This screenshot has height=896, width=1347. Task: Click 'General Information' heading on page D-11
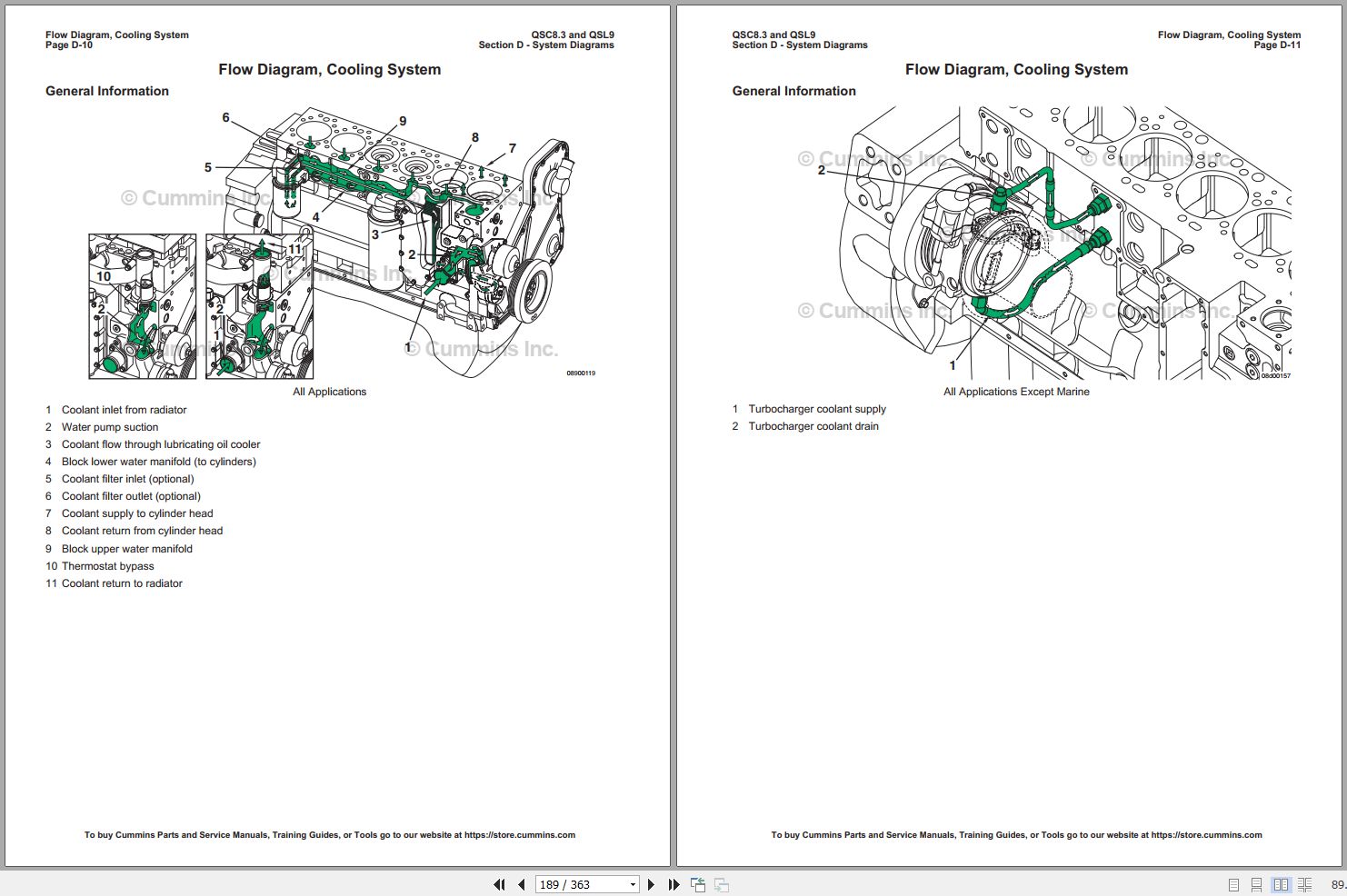coord(794,91)
